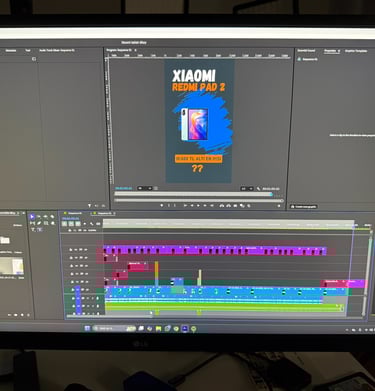Open the Program monitor button editor
Viewport: 375px width, 391px height.
[x=279, y=206]
